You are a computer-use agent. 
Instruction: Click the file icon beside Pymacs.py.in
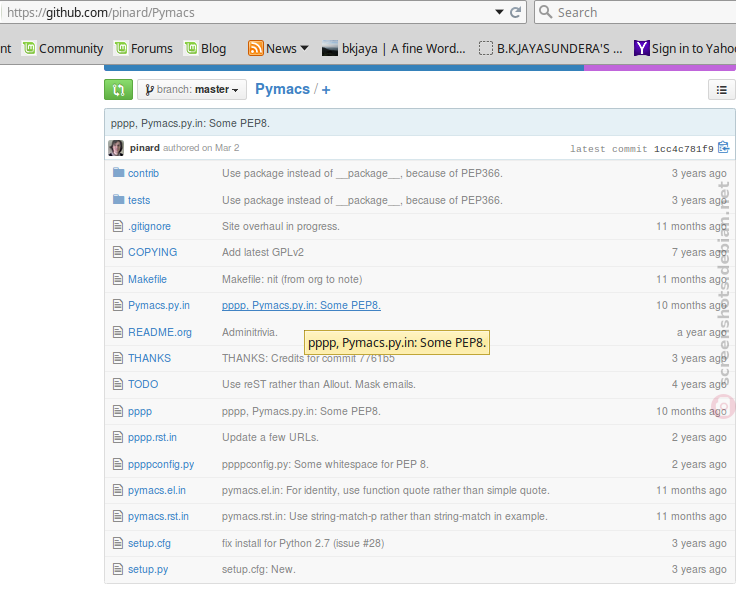pos(118,306)
